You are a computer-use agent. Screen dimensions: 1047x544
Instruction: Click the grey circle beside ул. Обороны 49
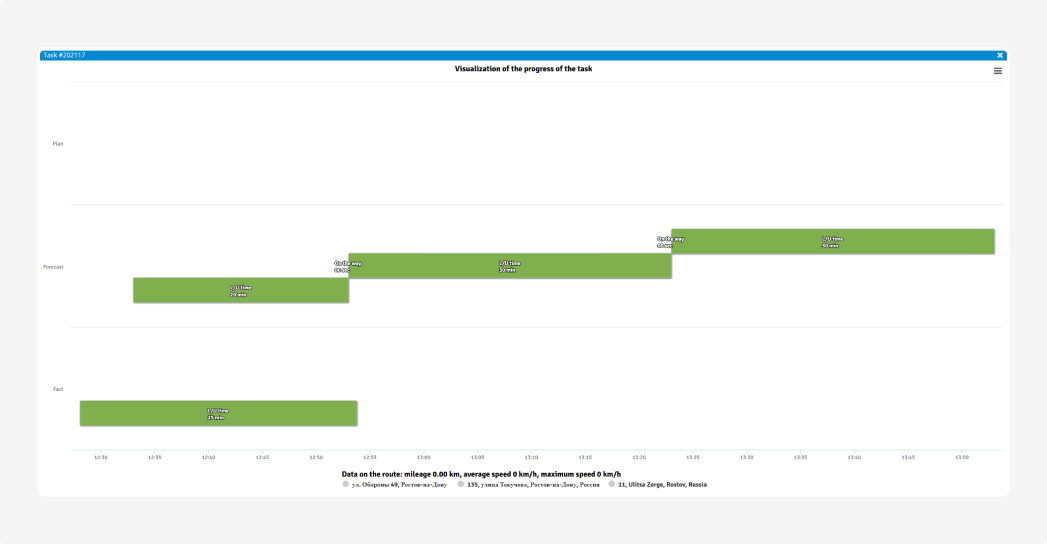coord(346,484)
